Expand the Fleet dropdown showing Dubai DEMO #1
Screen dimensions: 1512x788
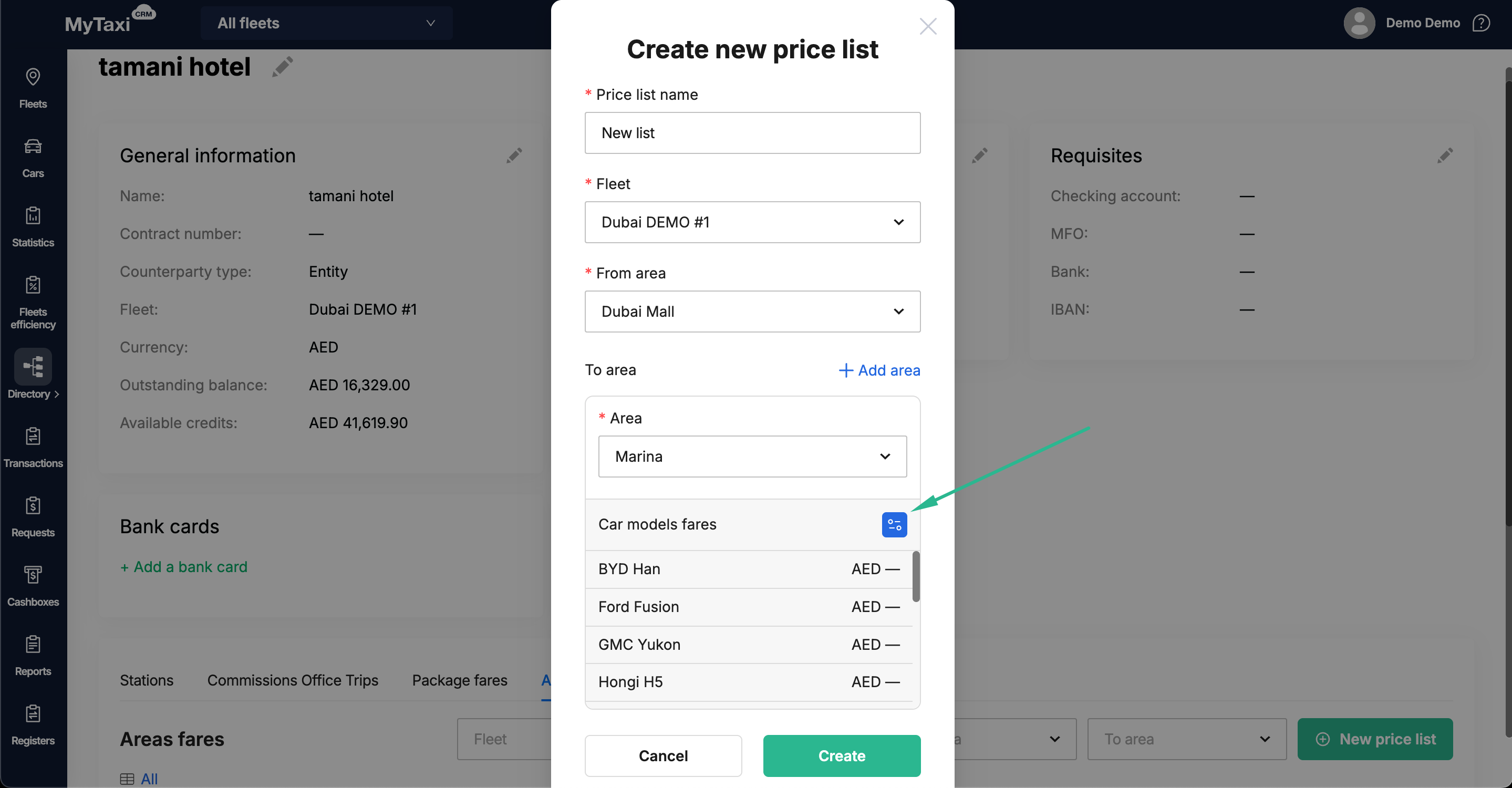(x=752, y=222)
